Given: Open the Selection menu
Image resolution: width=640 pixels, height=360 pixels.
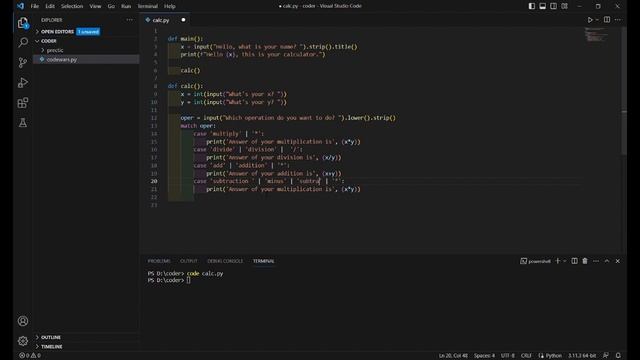Looking at the screenshot, I should [x=72, y=6].
